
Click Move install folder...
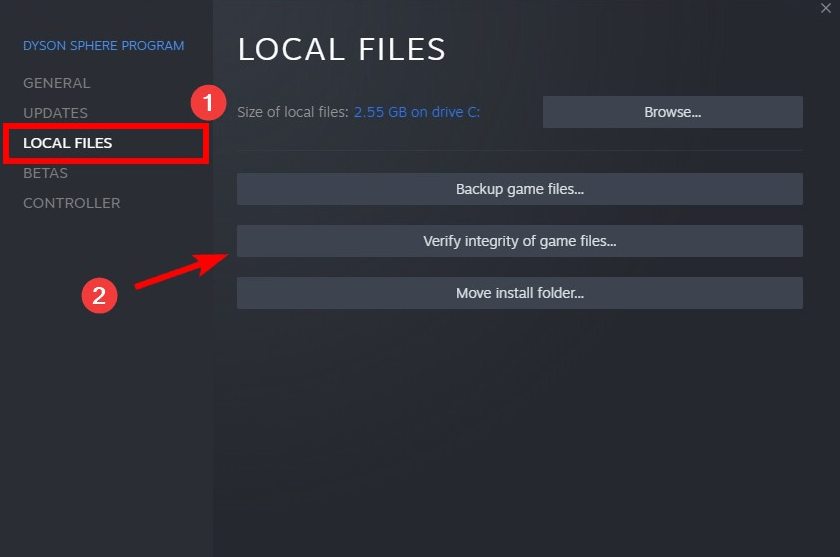coord(520,293)
